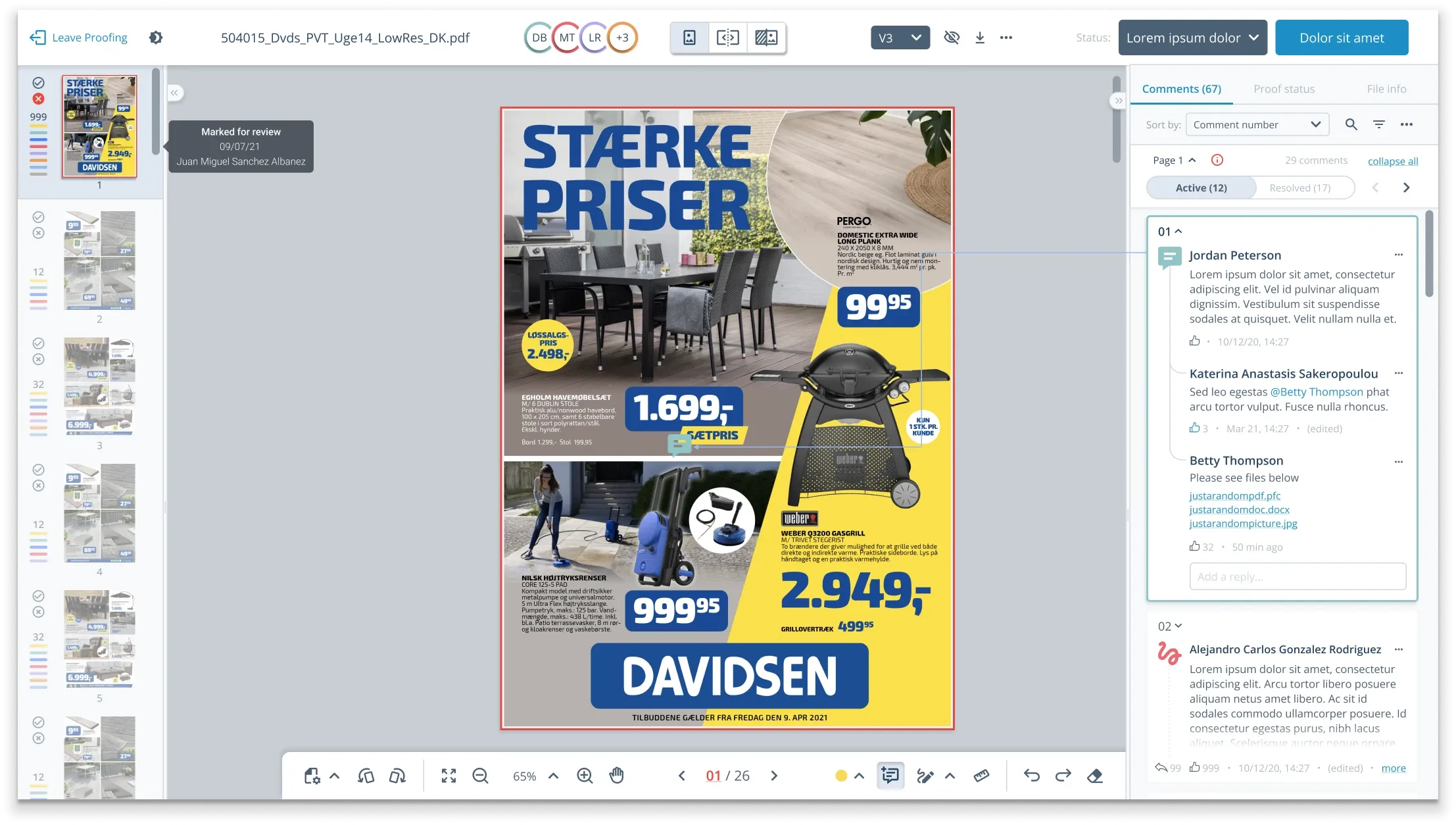
Task: Approve page 2 with checkmark circle
Action: (x=39, y=217)
